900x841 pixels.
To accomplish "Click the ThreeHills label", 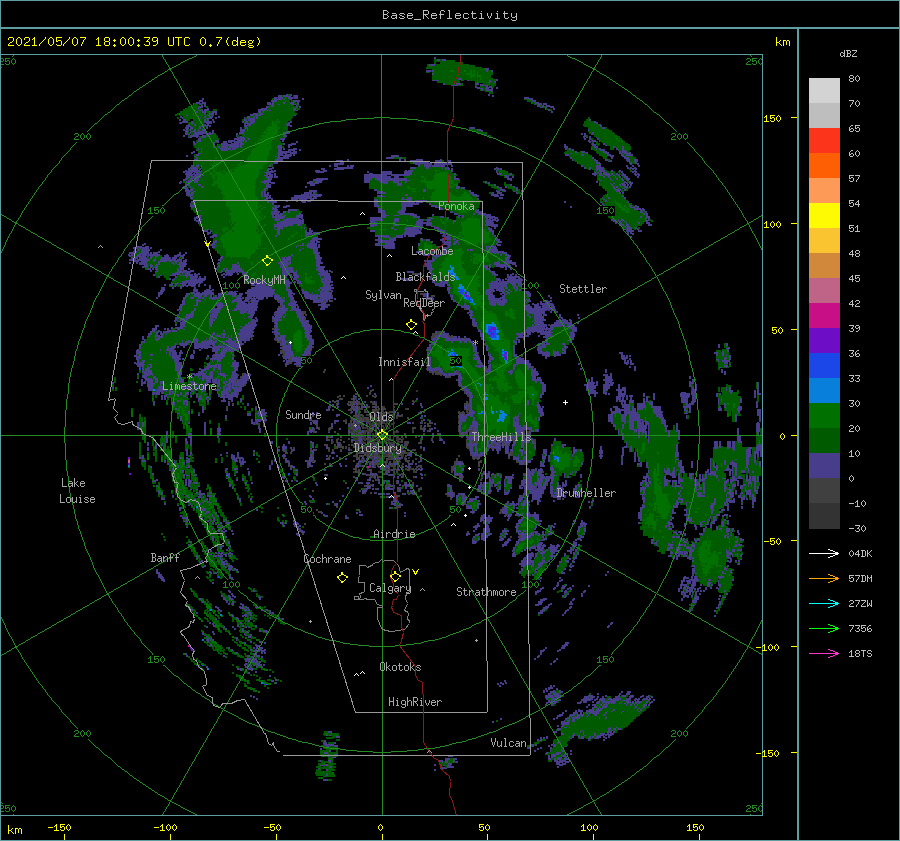I will (502, 437).
